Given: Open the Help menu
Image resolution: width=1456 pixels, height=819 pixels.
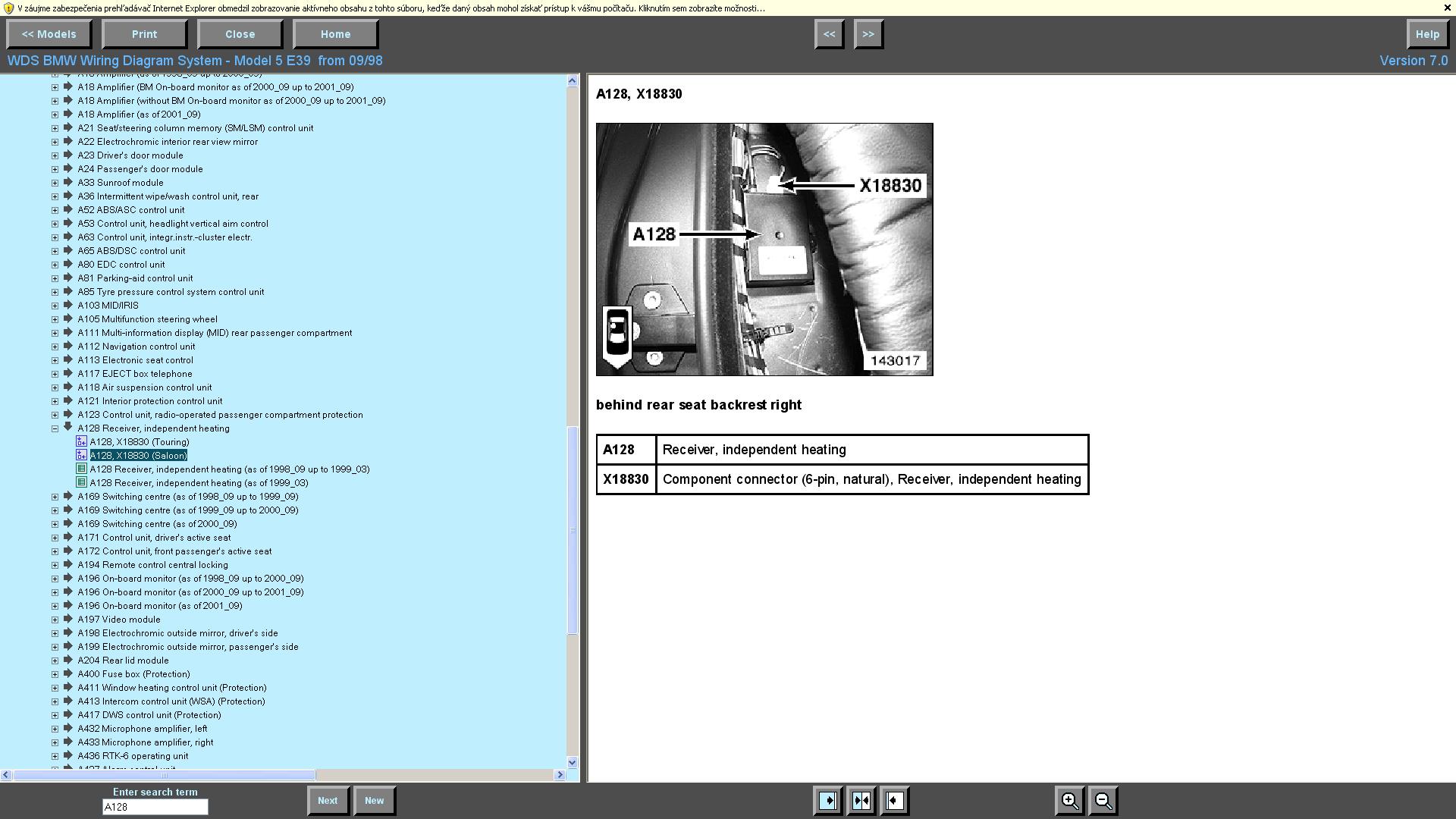Looking at the screenshot, I should point(1426,34).
